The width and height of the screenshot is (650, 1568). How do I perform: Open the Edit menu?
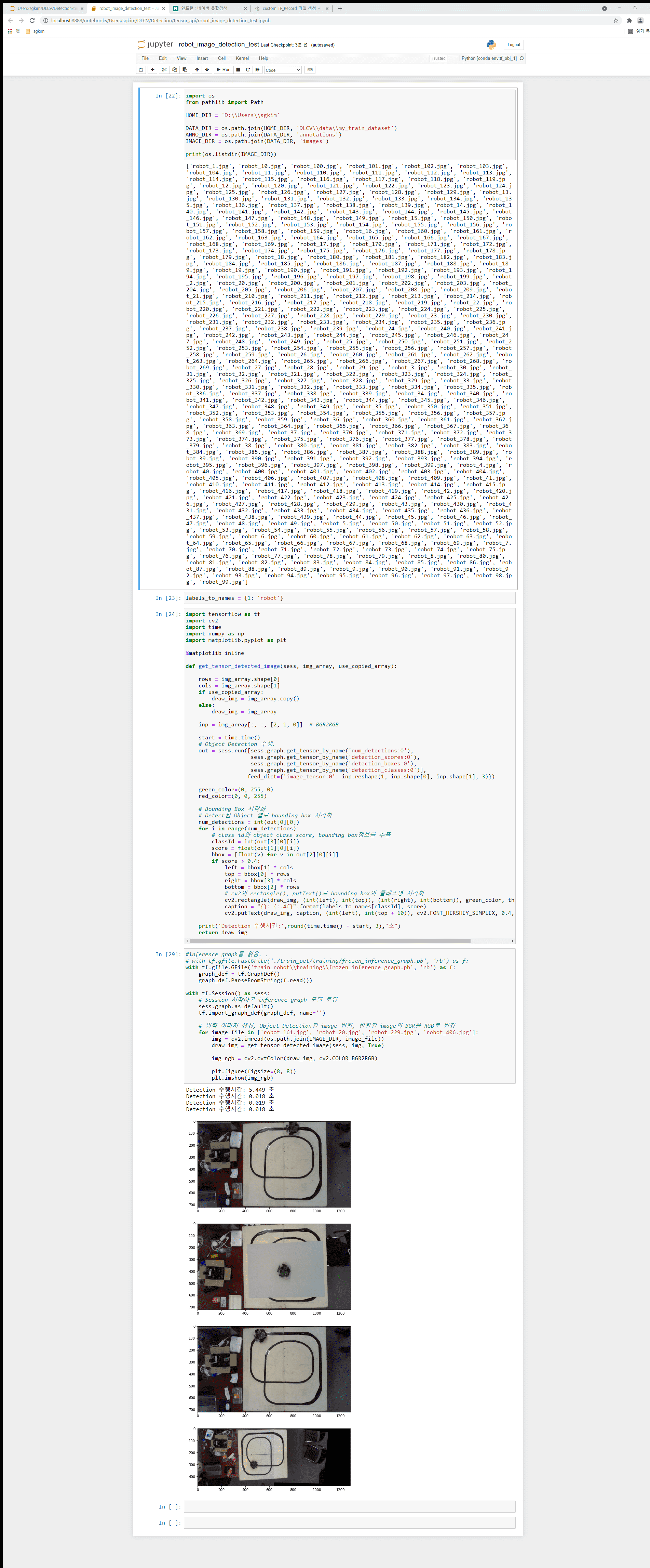pyautogui.click(x=163, y=58)
